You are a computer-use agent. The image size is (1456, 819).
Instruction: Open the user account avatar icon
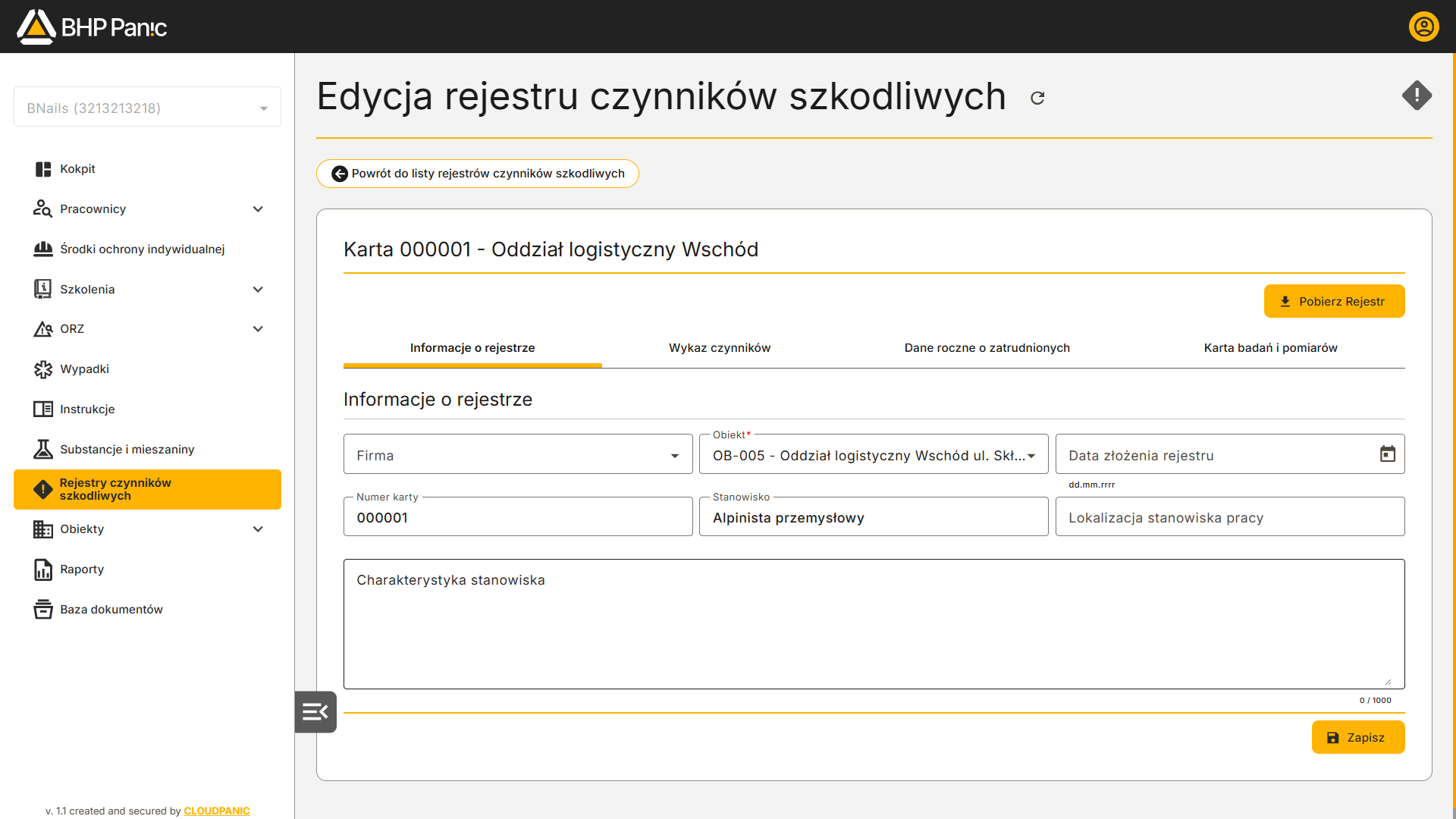pos(1423,27)
